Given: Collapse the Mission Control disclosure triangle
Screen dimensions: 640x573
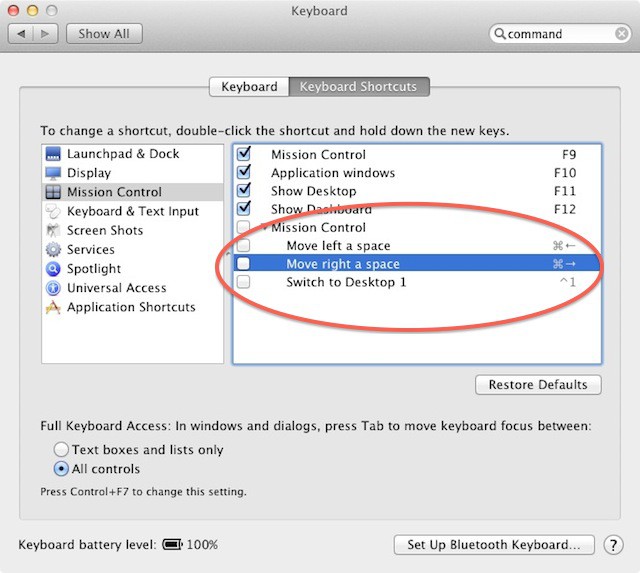Looking at the screenshot, I should (x=264, y=228).
